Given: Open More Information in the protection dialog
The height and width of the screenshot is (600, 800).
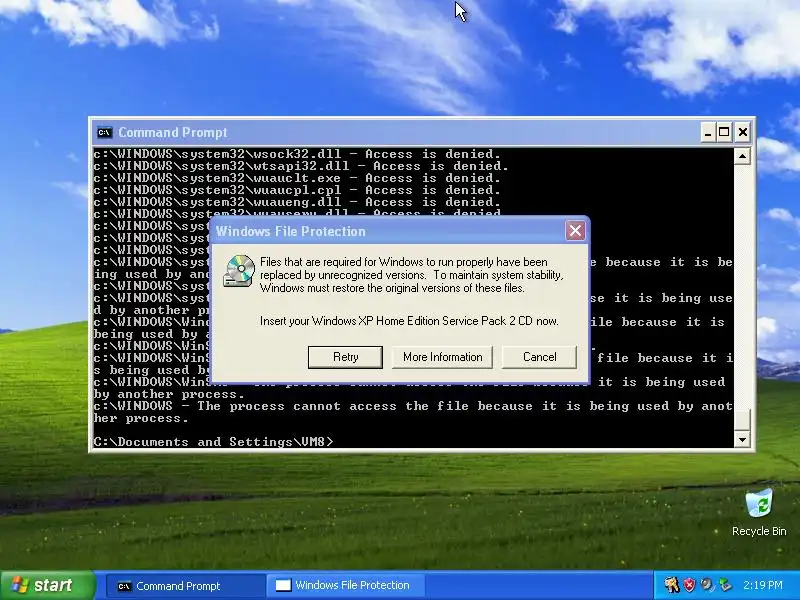Looking at the screenshot, I should [x=442, y=357].
